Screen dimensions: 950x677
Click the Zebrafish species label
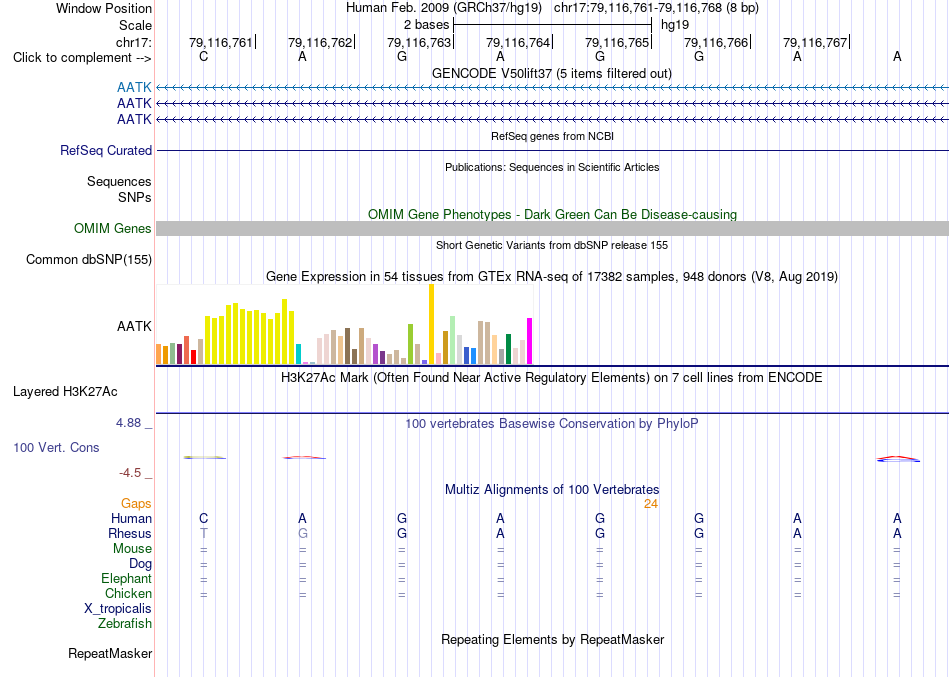(x=125, y=623)
